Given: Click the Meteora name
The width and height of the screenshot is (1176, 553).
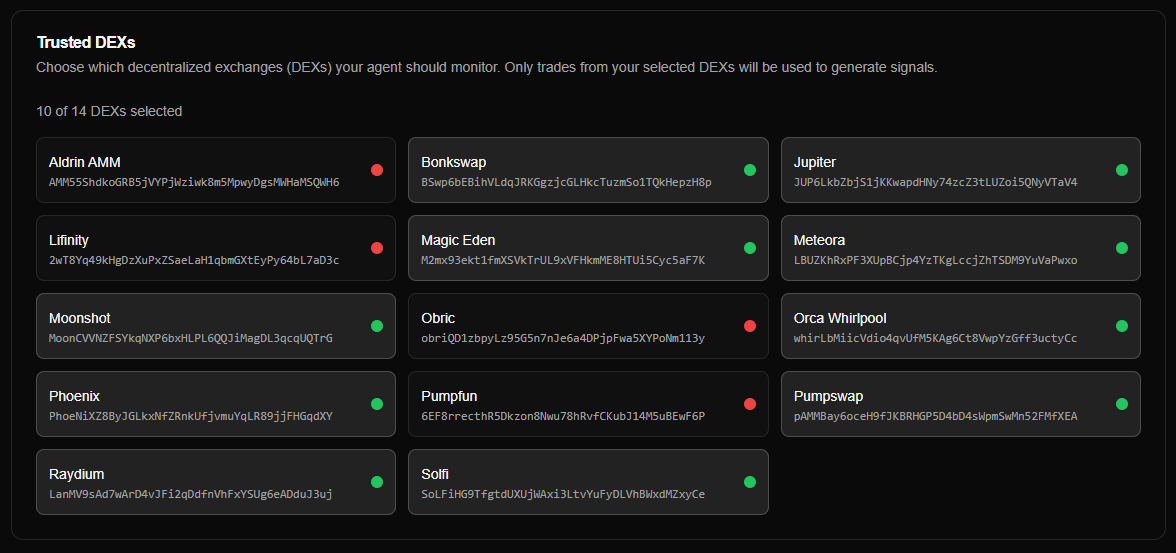Looking at the screenshot, I should click(819, 240).
